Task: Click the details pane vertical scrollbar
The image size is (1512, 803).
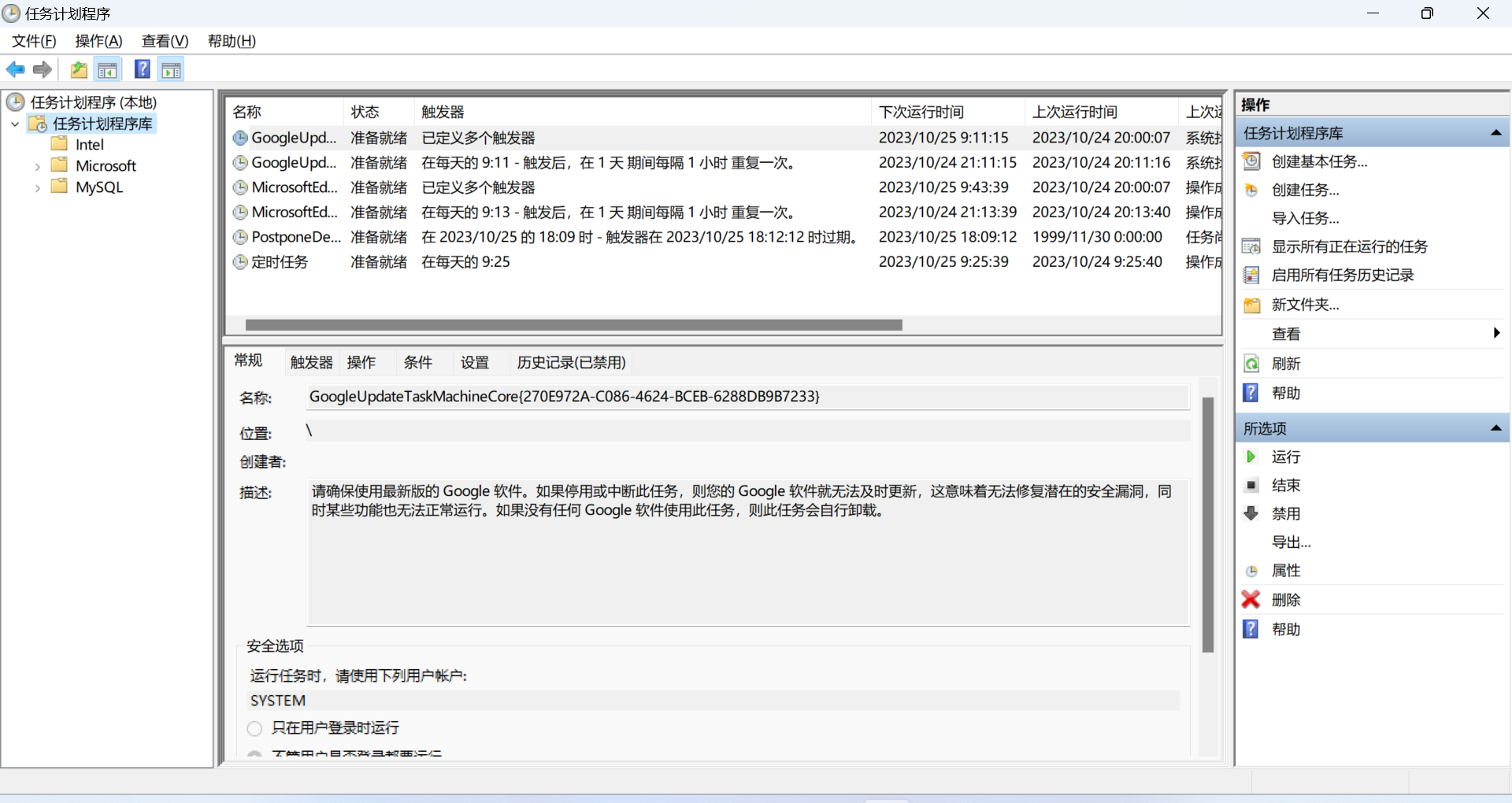Action: pos(1208,525)
